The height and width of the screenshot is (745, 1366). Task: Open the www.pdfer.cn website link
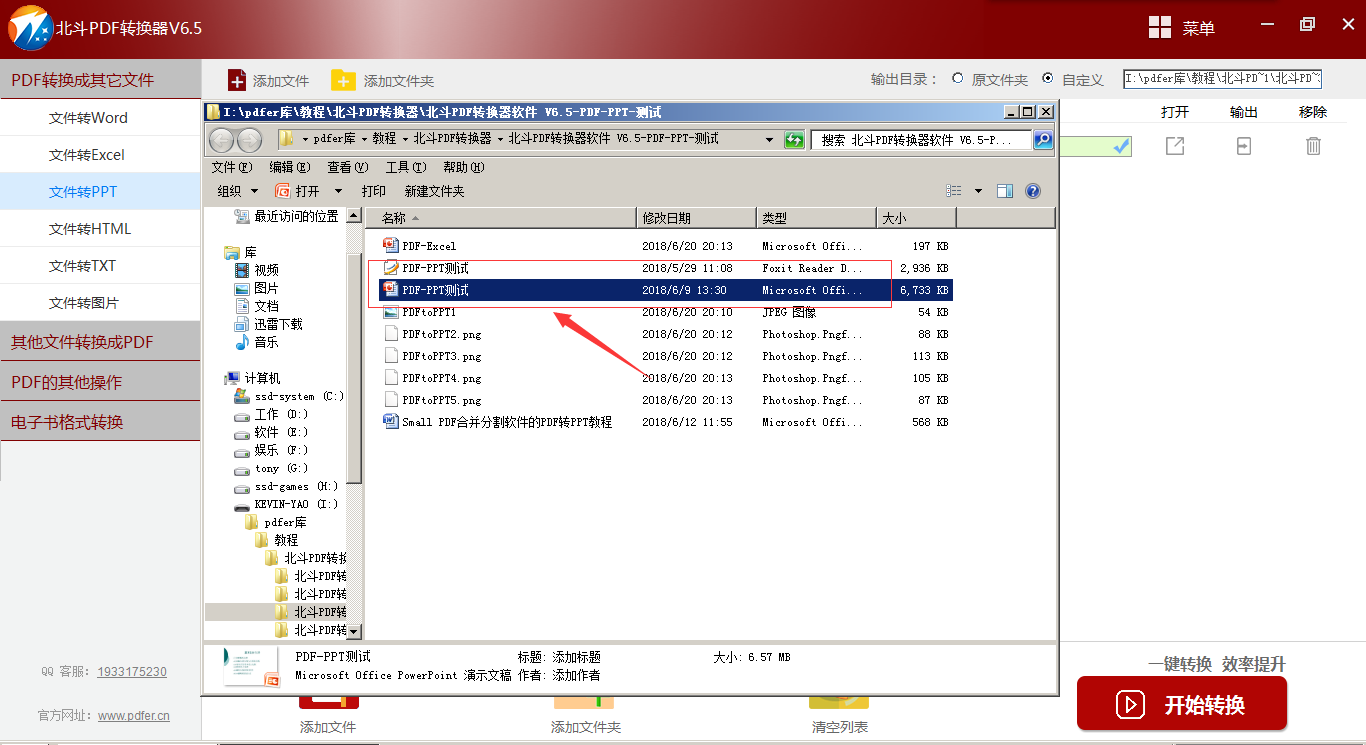click(x=134, y=716)
